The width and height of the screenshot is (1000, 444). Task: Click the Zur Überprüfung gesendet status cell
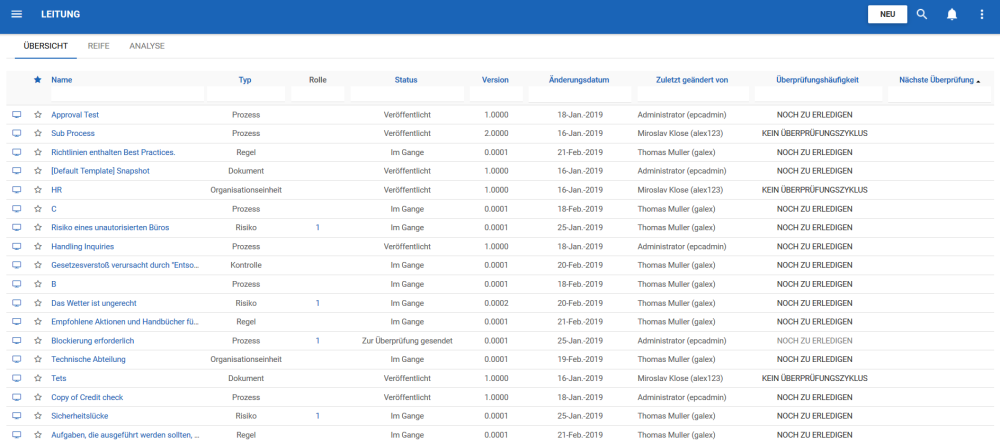coord(407,341)
